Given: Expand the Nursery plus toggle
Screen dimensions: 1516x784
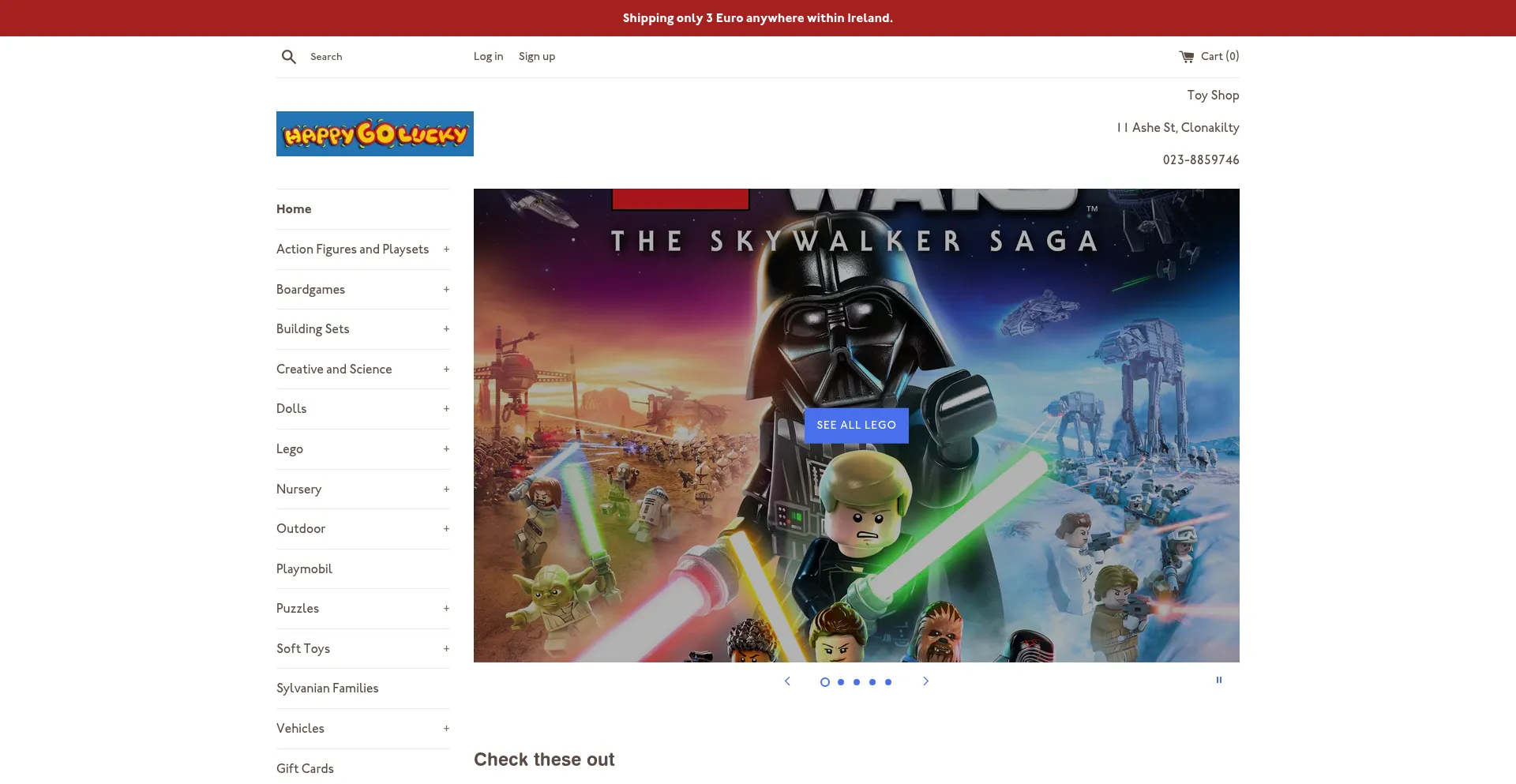Looking at the screenshot, I should 446,490.
